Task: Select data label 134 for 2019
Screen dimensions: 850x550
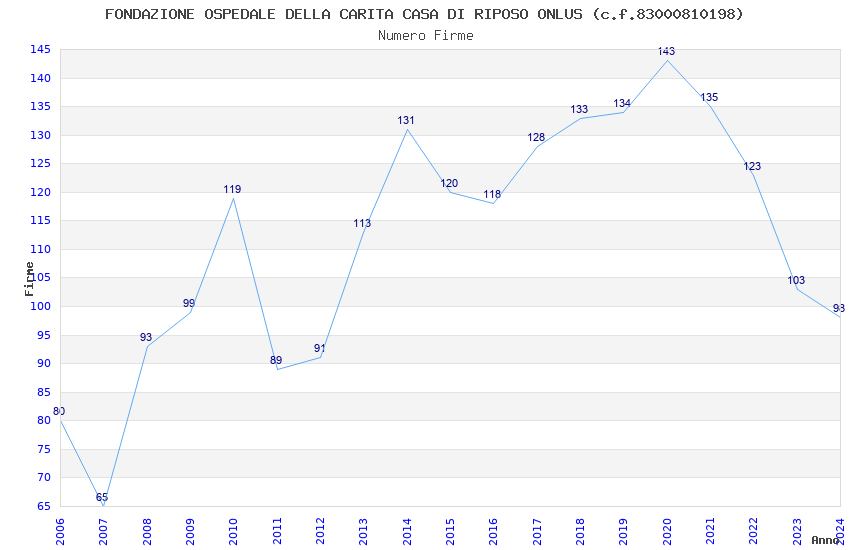Action: coord(622,103)
